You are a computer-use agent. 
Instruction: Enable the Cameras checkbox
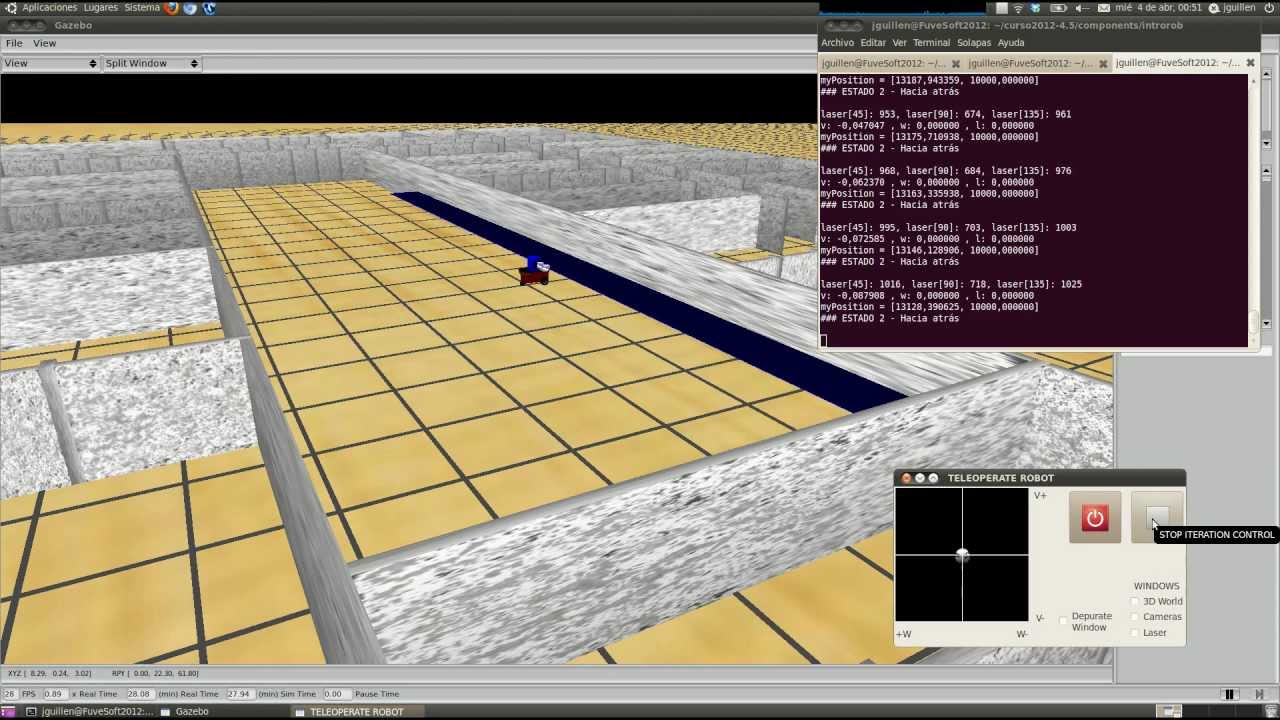click(x=1135, y=617)
